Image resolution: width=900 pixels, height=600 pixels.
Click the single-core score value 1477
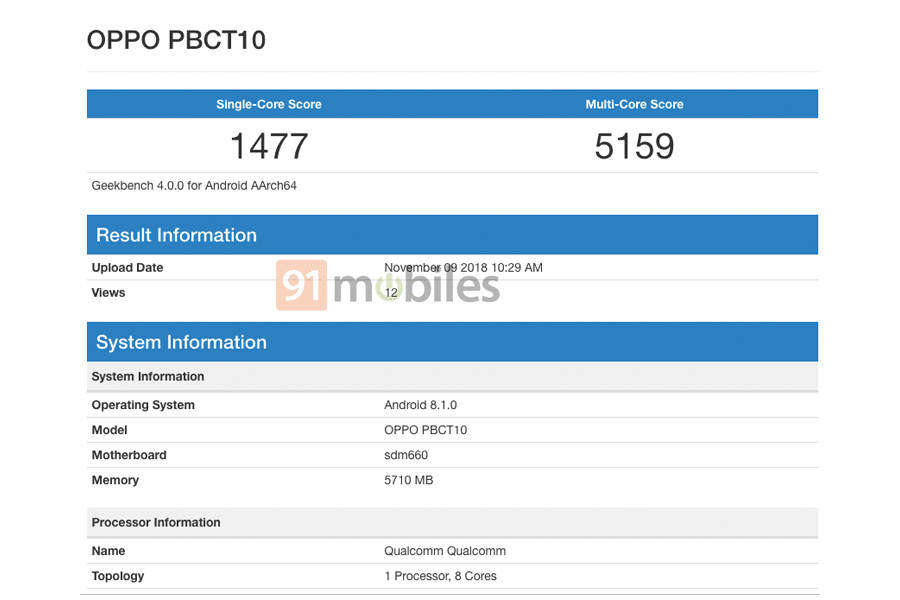[268, 145]
